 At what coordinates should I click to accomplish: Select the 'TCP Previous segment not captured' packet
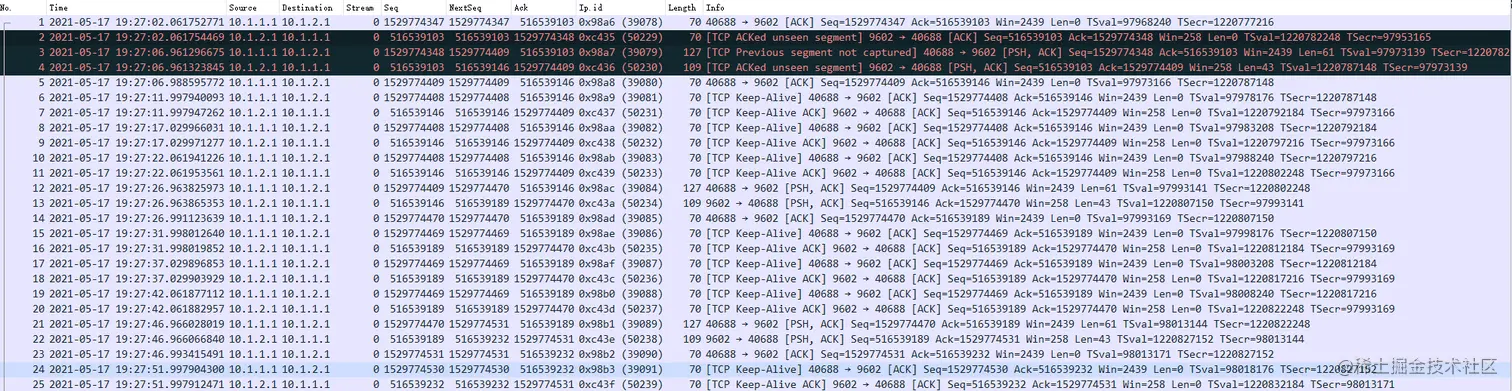click(756, 51)
